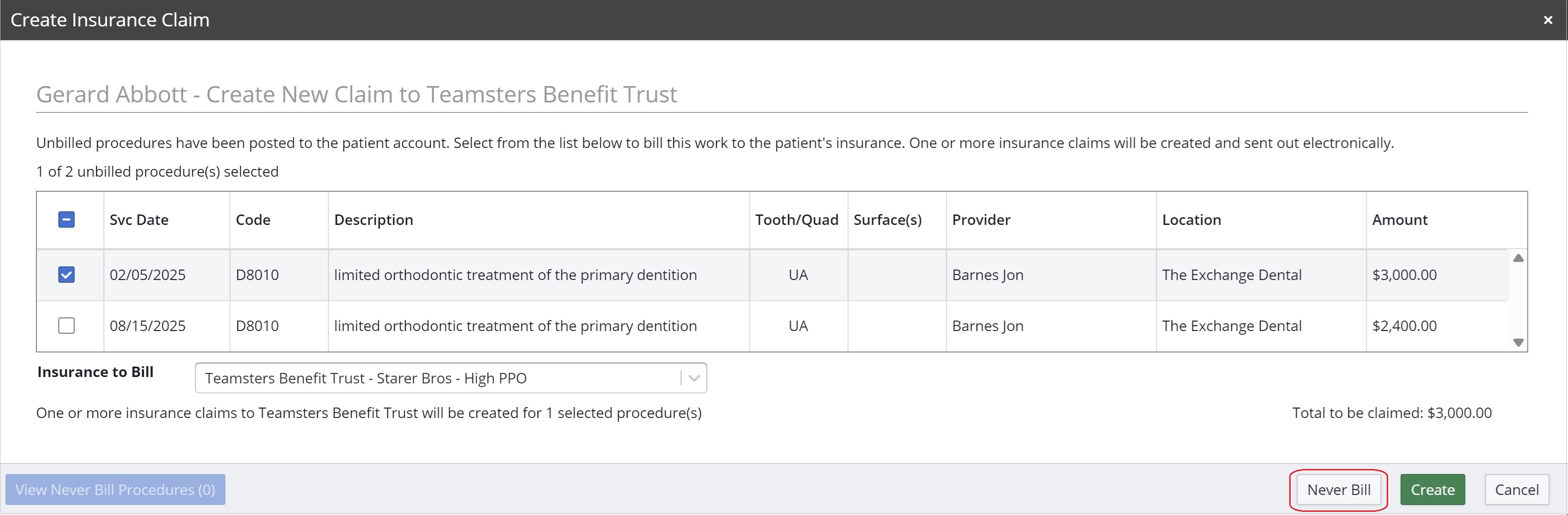Open View Never Bill Procedures list
1568x515 pixels.
[x=115, y=490]
